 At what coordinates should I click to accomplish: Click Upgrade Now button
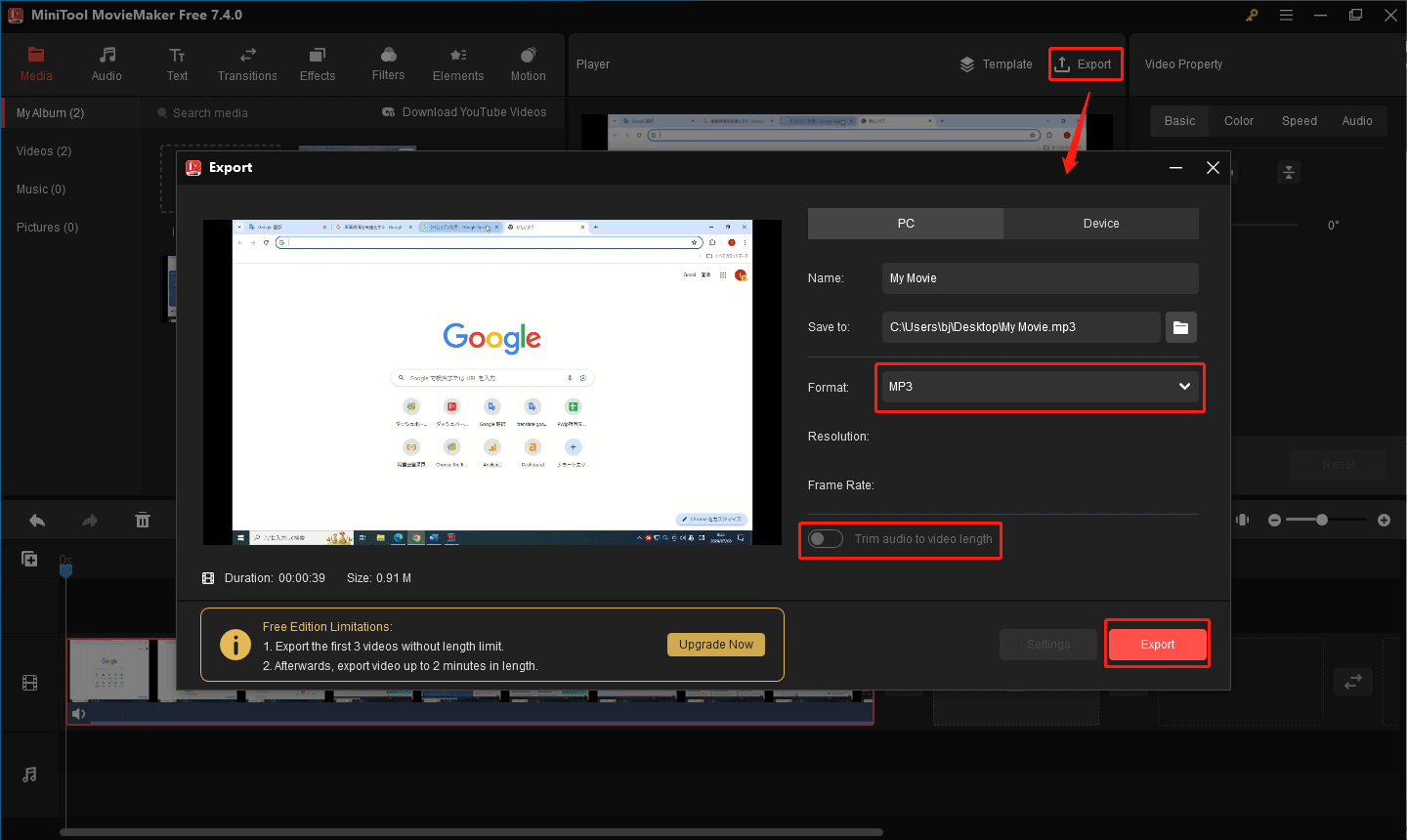coord(716,645)
